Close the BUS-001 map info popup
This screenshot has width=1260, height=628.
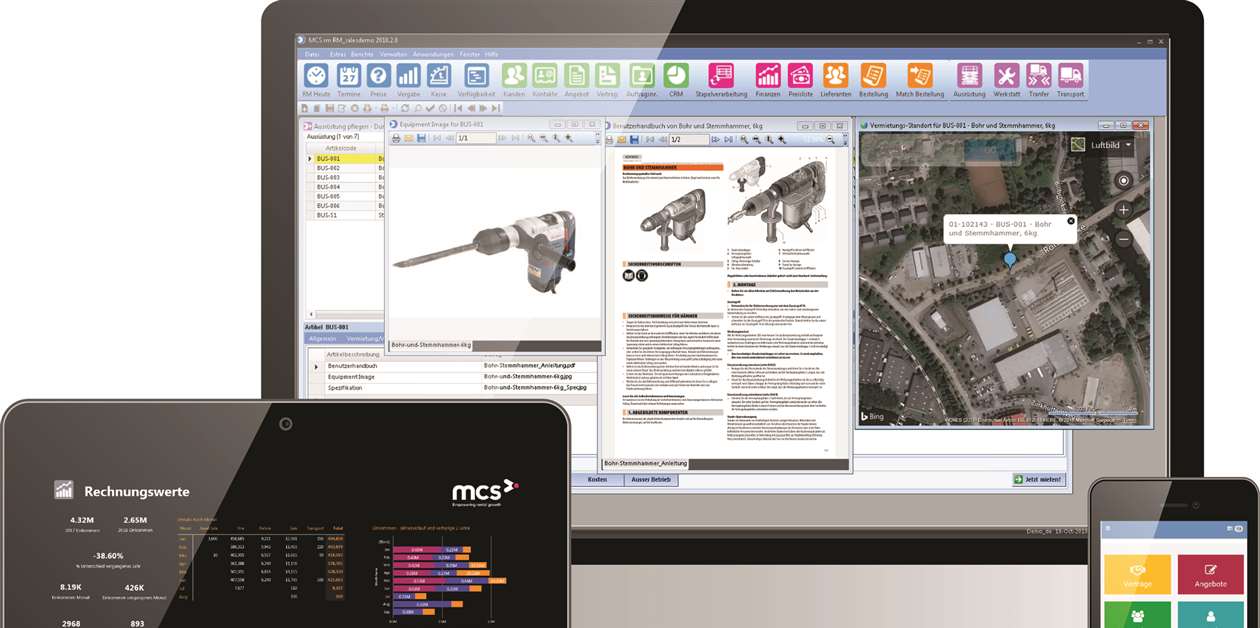[1071, 221]
